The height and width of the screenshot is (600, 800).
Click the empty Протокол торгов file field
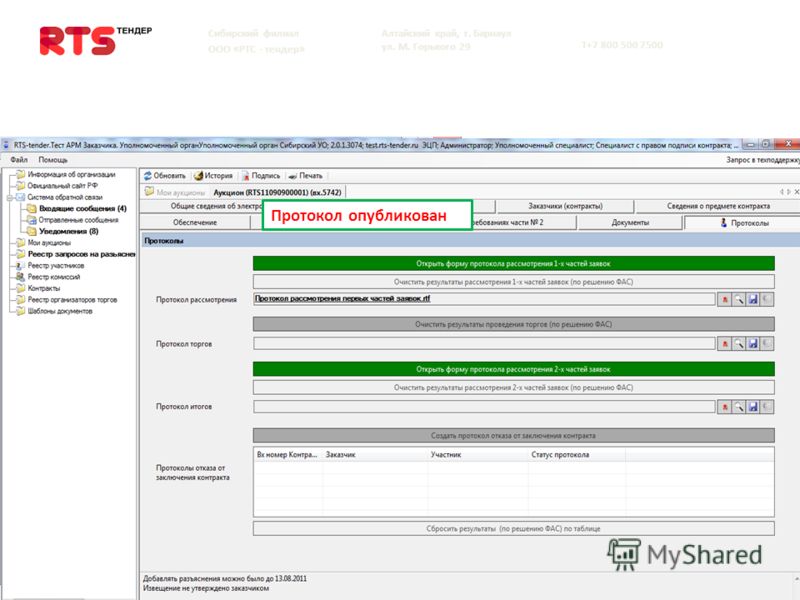point(484,344)
